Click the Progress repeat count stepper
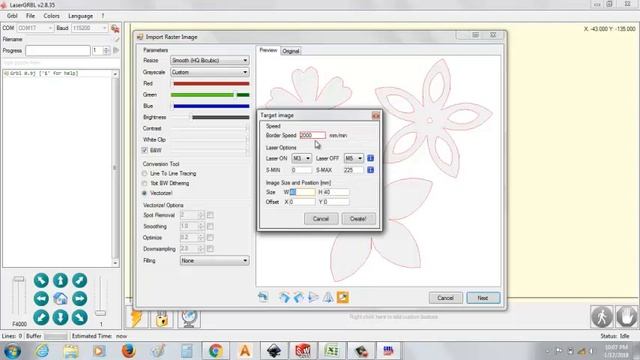 (107, 50)
